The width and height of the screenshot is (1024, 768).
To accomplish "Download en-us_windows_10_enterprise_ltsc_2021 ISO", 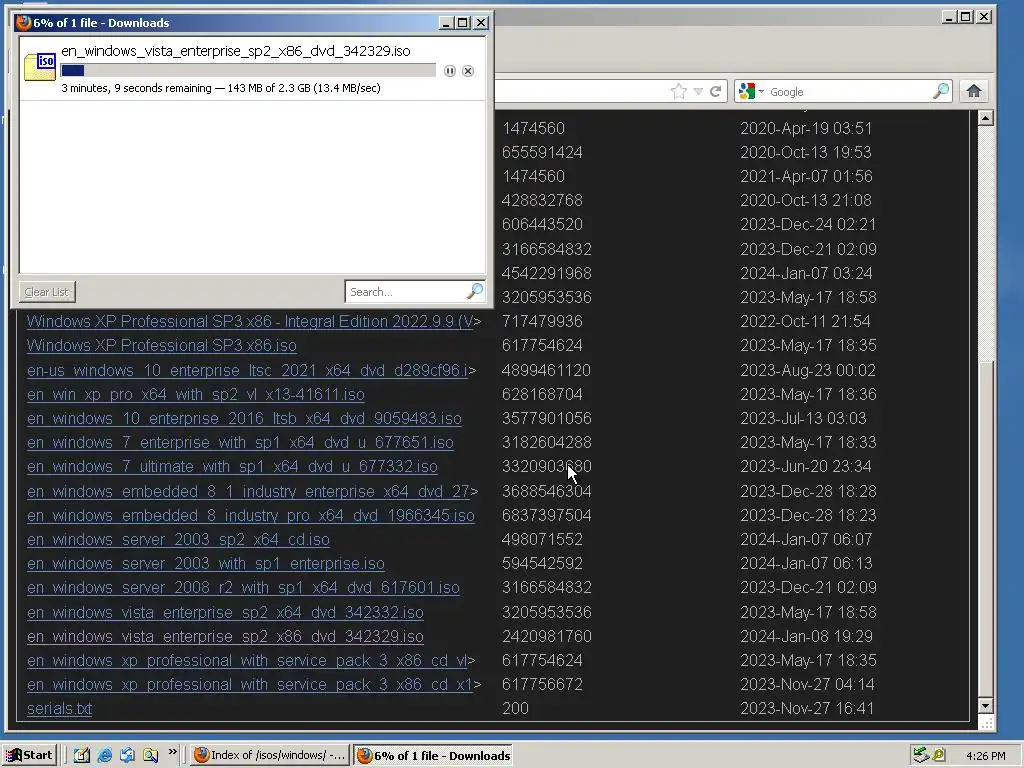I will coord(248,370).
